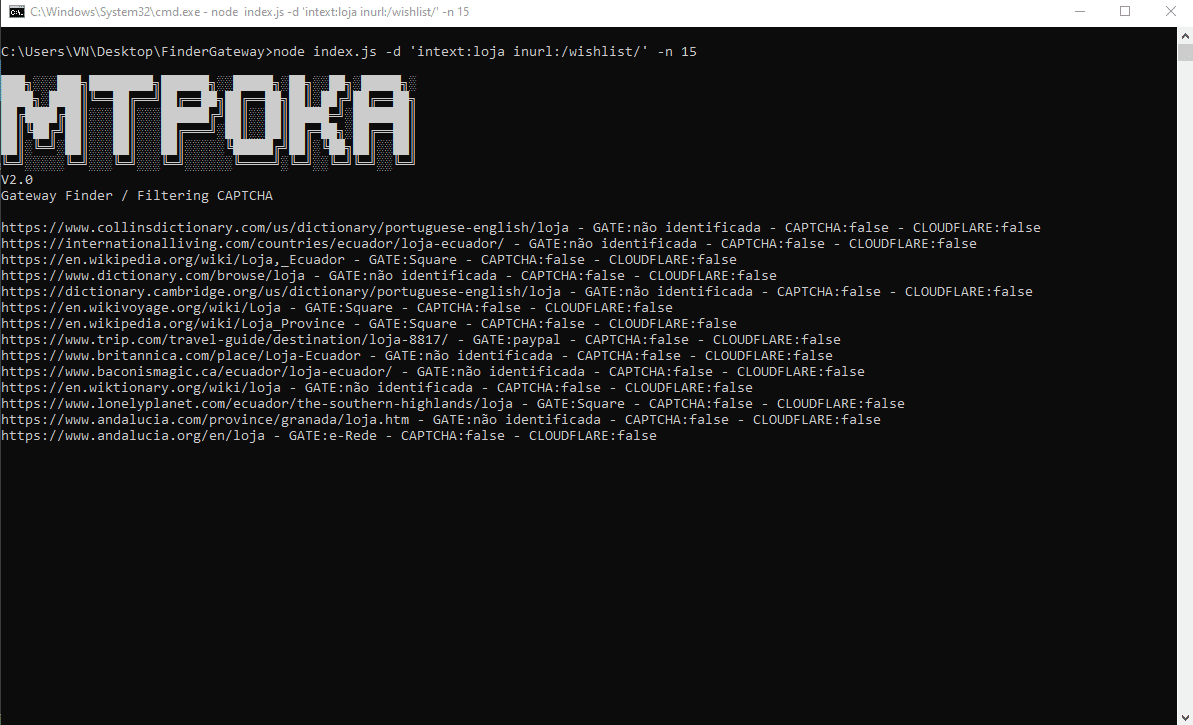Click the vertical scrollbar thumb
Screen dimensions: 1193x725
click(x=1185, y=52)
